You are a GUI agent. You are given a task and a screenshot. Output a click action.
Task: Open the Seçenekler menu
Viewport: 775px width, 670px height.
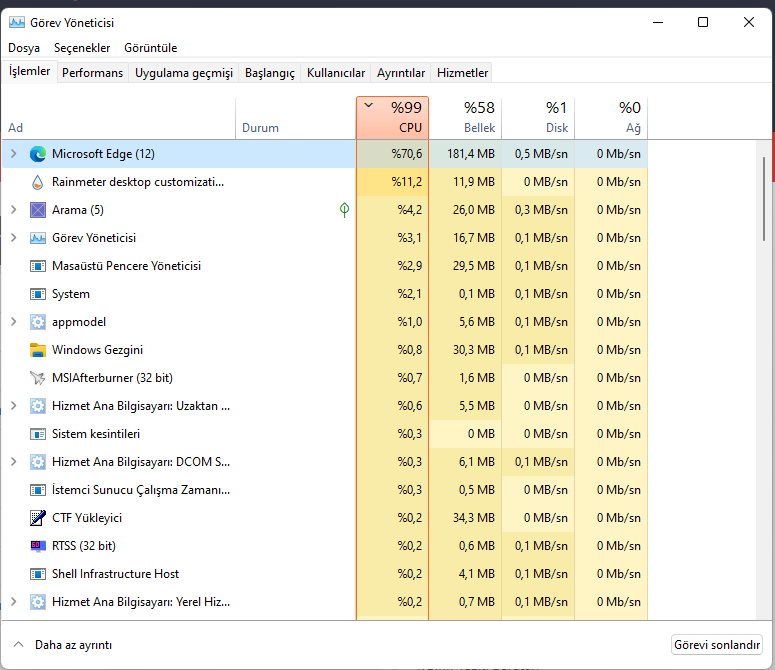(x=82, y=48)
